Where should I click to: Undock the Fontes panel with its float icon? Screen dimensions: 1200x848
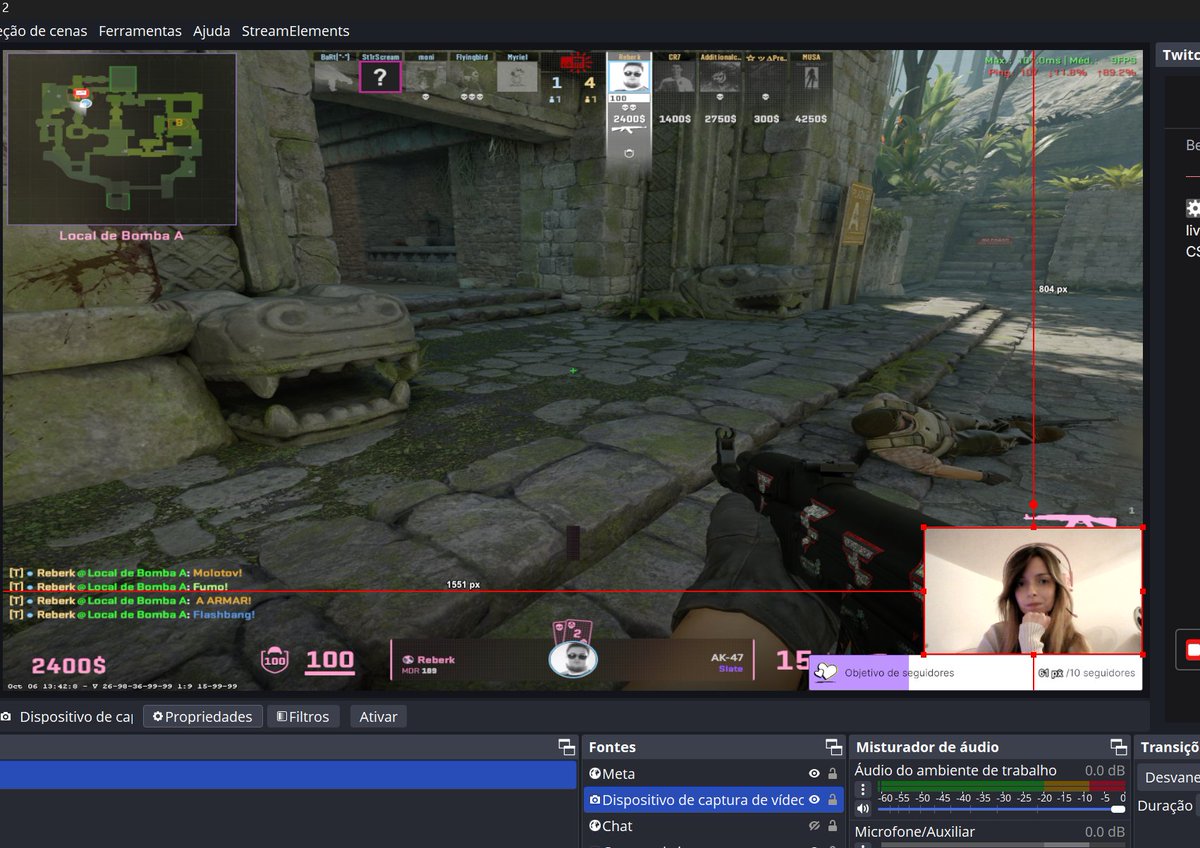coord(833,747)
